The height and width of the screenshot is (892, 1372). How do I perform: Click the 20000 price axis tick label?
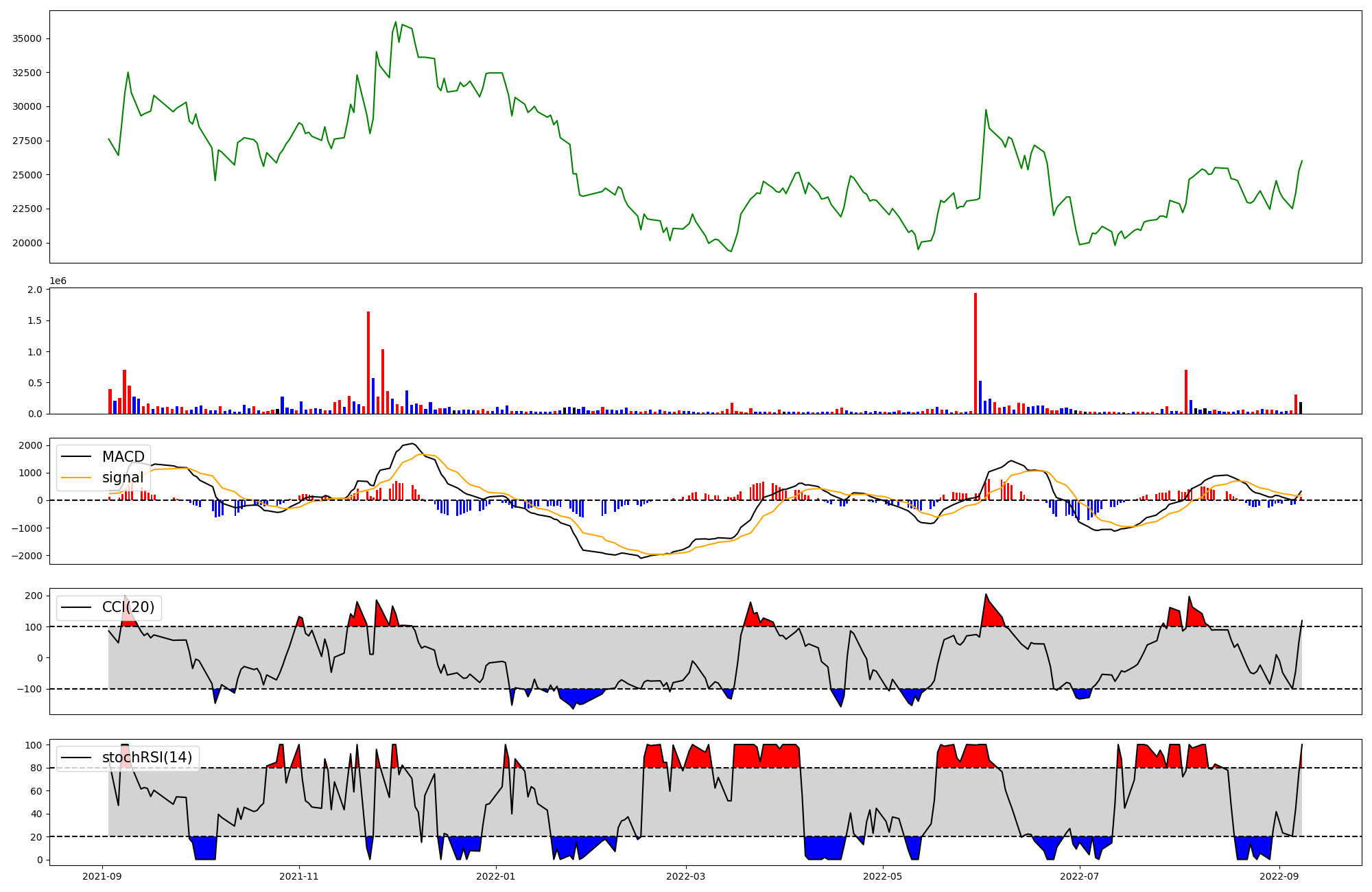(27, 243)
